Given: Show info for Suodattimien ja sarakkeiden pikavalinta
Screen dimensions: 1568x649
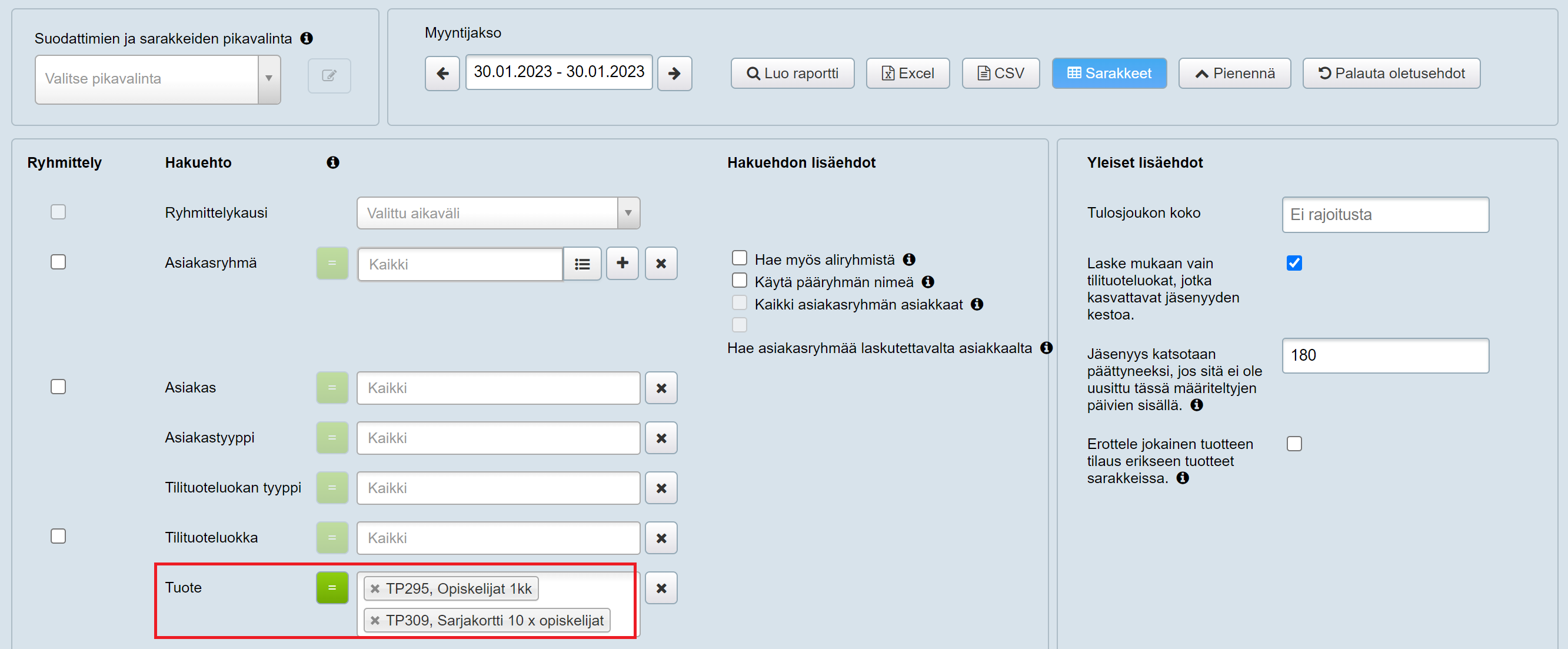Looking at the screenshot, I should pos(307,38).
